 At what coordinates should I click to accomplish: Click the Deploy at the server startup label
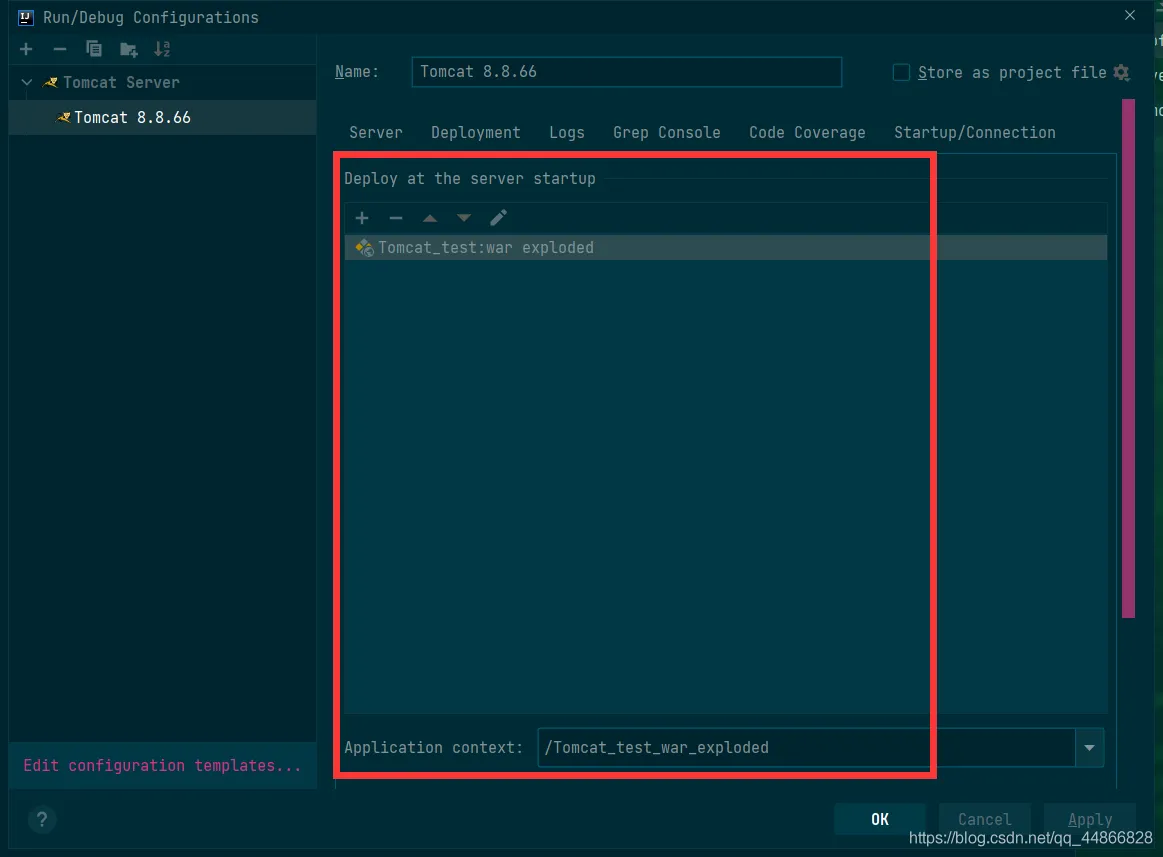tap(470, 178)
